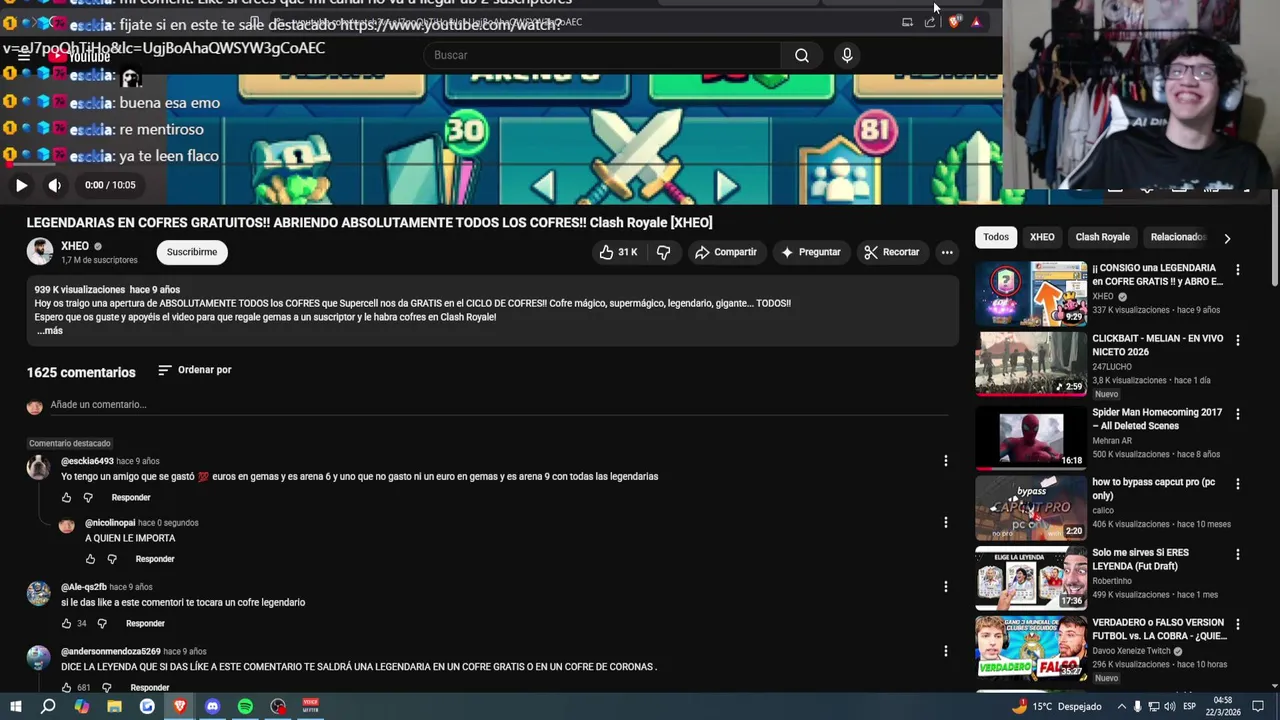Screen dimensions: 1280x720
Task: Dislike the reply from @nicolinopai
Action: [x=112, y=559]
